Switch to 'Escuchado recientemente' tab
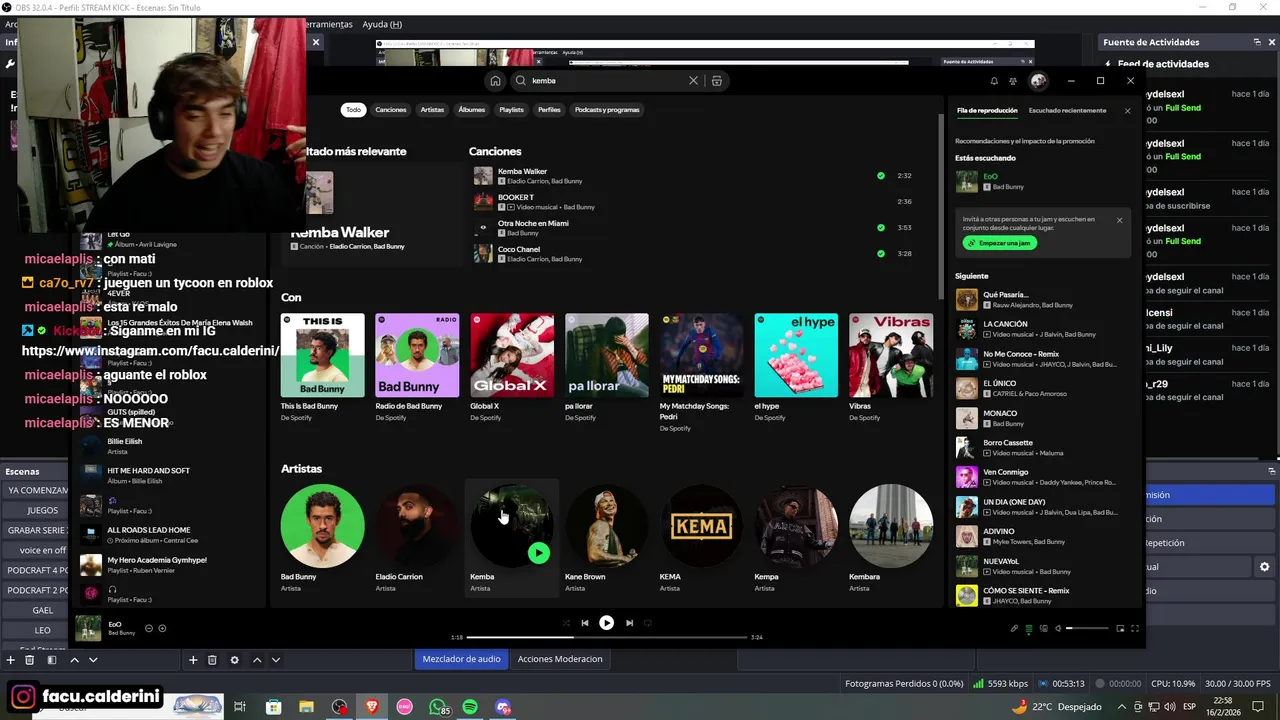This screenshot has height=720, width=1280. click(1067, 111)
